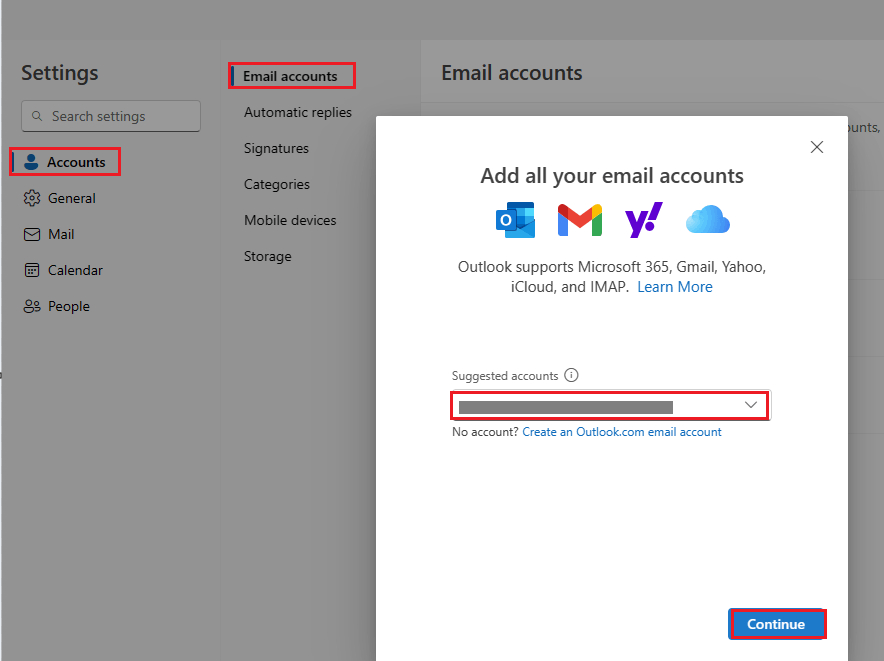This screenshot has height=661, width=884.
Task: Click the Suggested accounts label
Action: [505, 376]
